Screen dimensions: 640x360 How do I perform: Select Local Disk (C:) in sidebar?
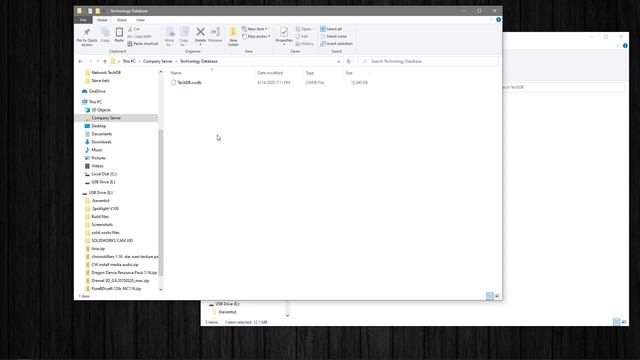[x=100, y=174]
